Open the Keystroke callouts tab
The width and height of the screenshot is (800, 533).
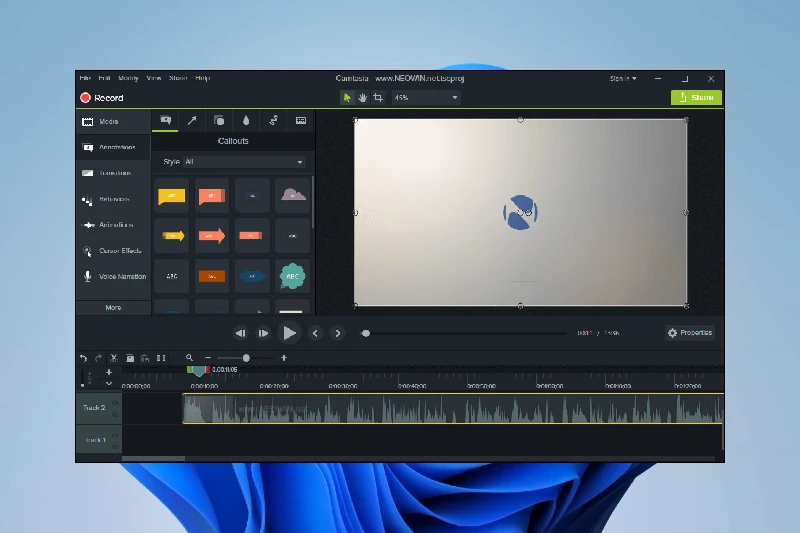pyautogui.click(x=301, y=120)
